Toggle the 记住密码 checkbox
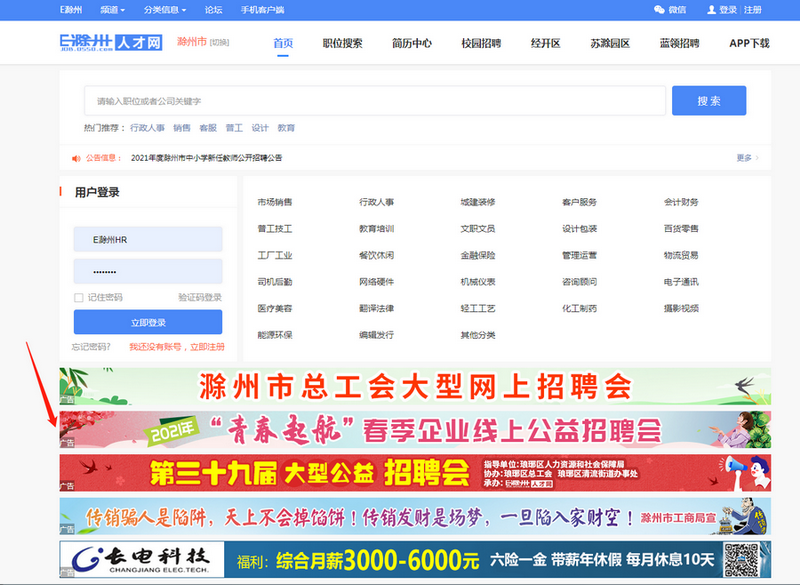The image size is (800, 585). [x=79, y=297]
